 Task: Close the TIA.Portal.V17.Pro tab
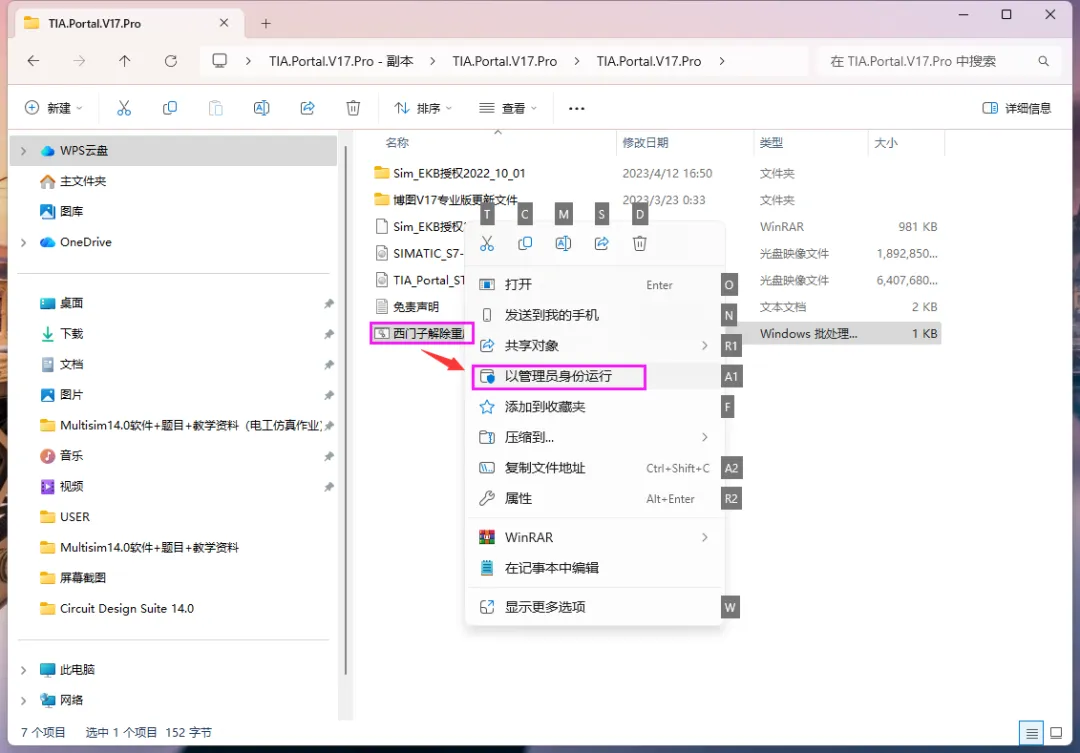pyautogui.click(x=224, y=23)
